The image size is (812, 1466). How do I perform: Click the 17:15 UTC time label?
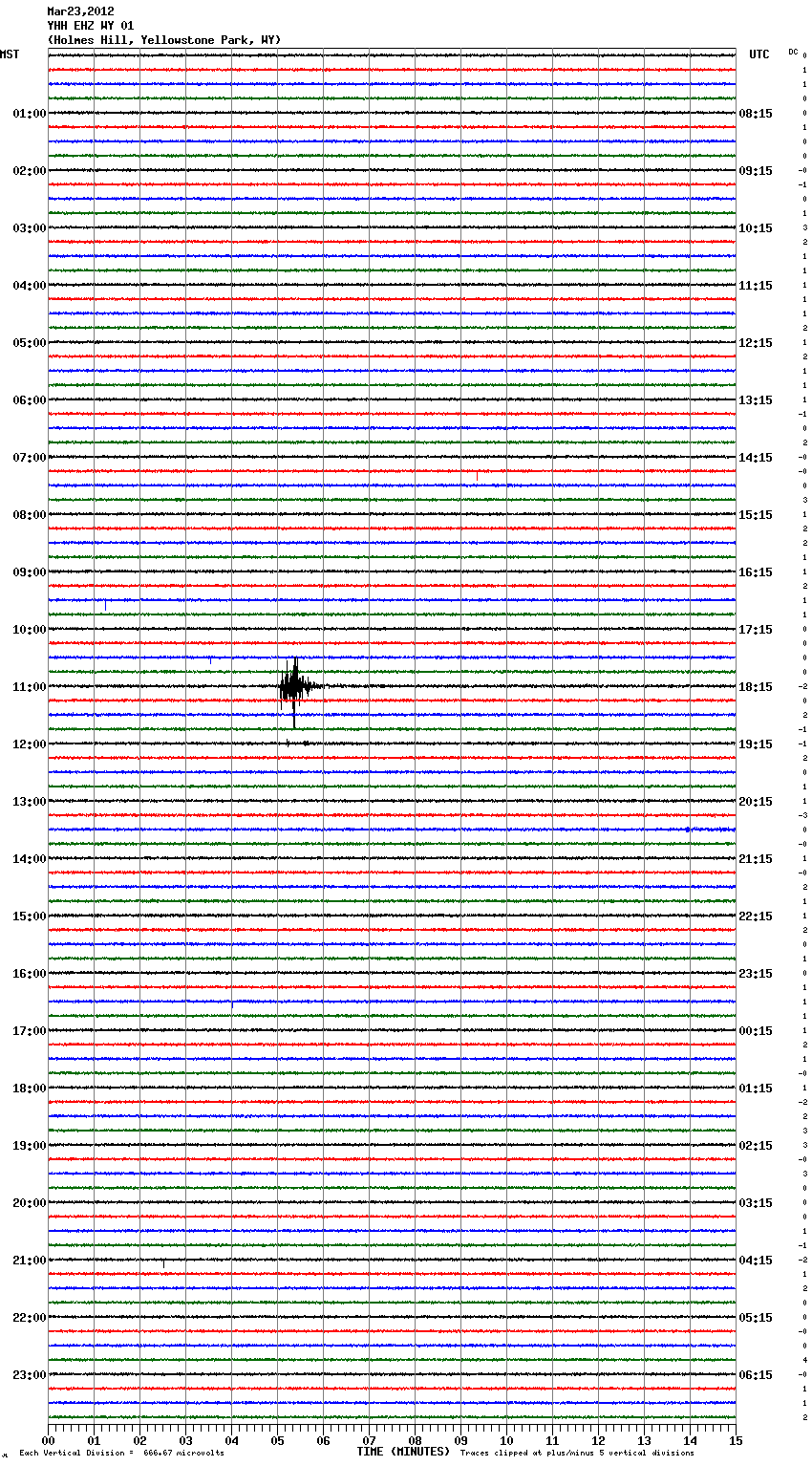[756, 630]
